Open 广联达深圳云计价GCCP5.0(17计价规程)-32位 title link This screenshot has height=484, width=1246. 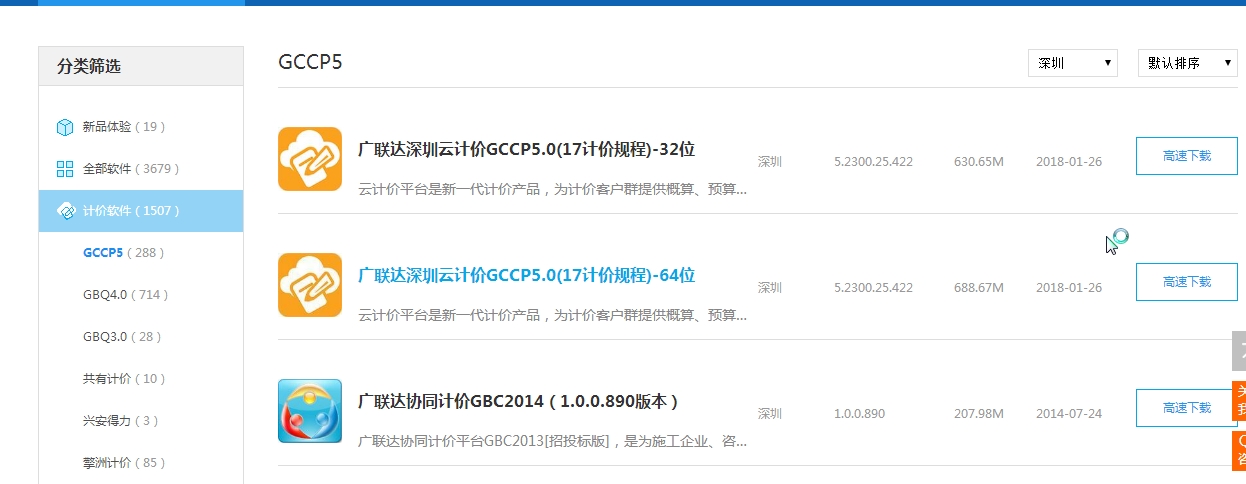click(526, 149)
